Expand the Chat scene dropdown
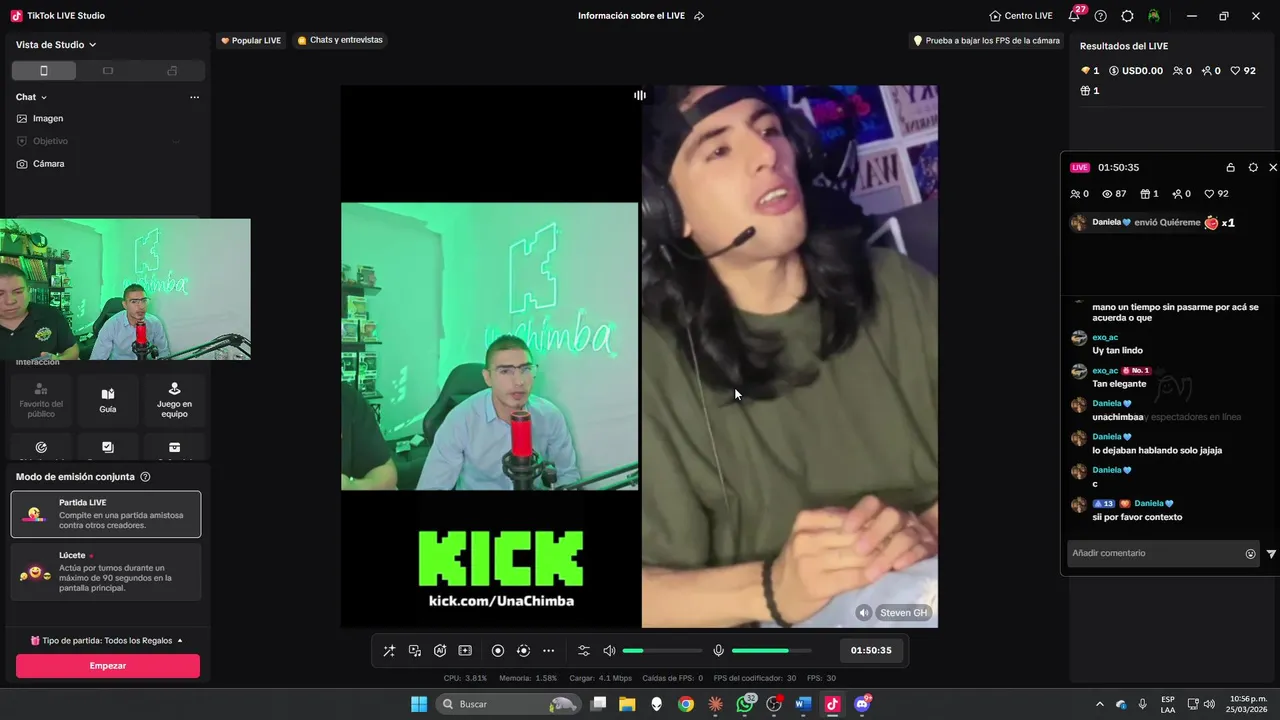Screen dimensions: 1280x720 [x=32, y=97]
